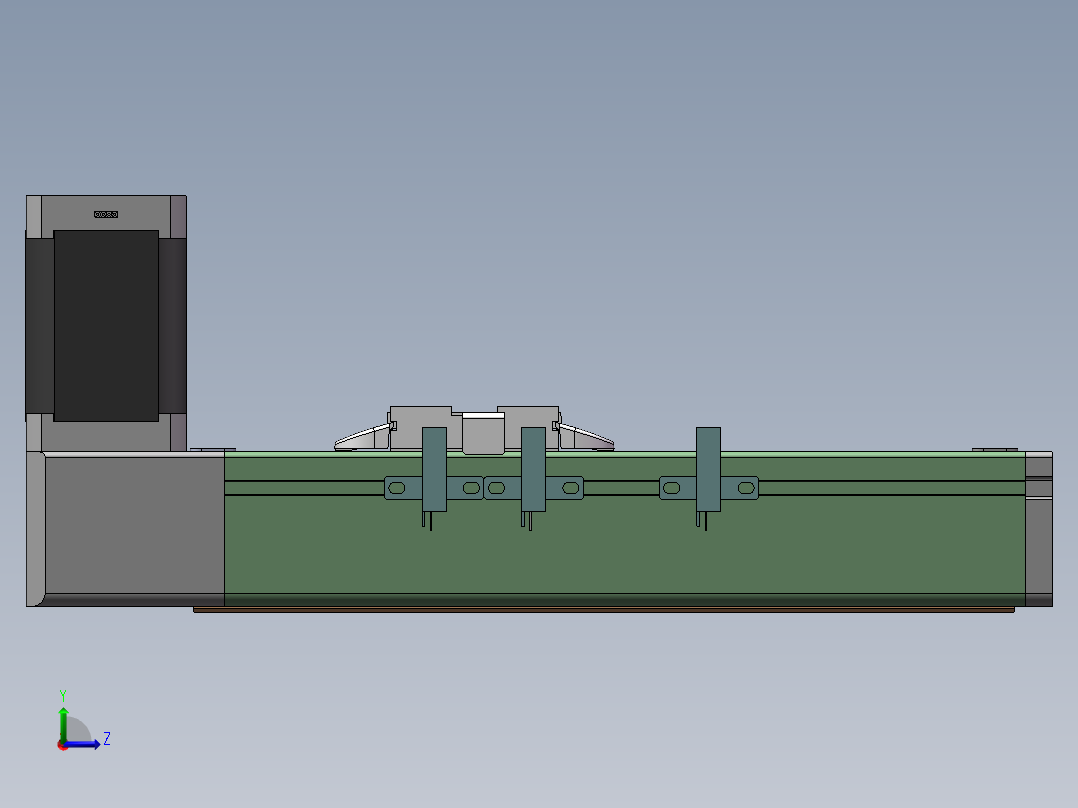The image size is (1078, 808).
Task: Select the right angled cover of carriage
Action: tap(586, 438)
